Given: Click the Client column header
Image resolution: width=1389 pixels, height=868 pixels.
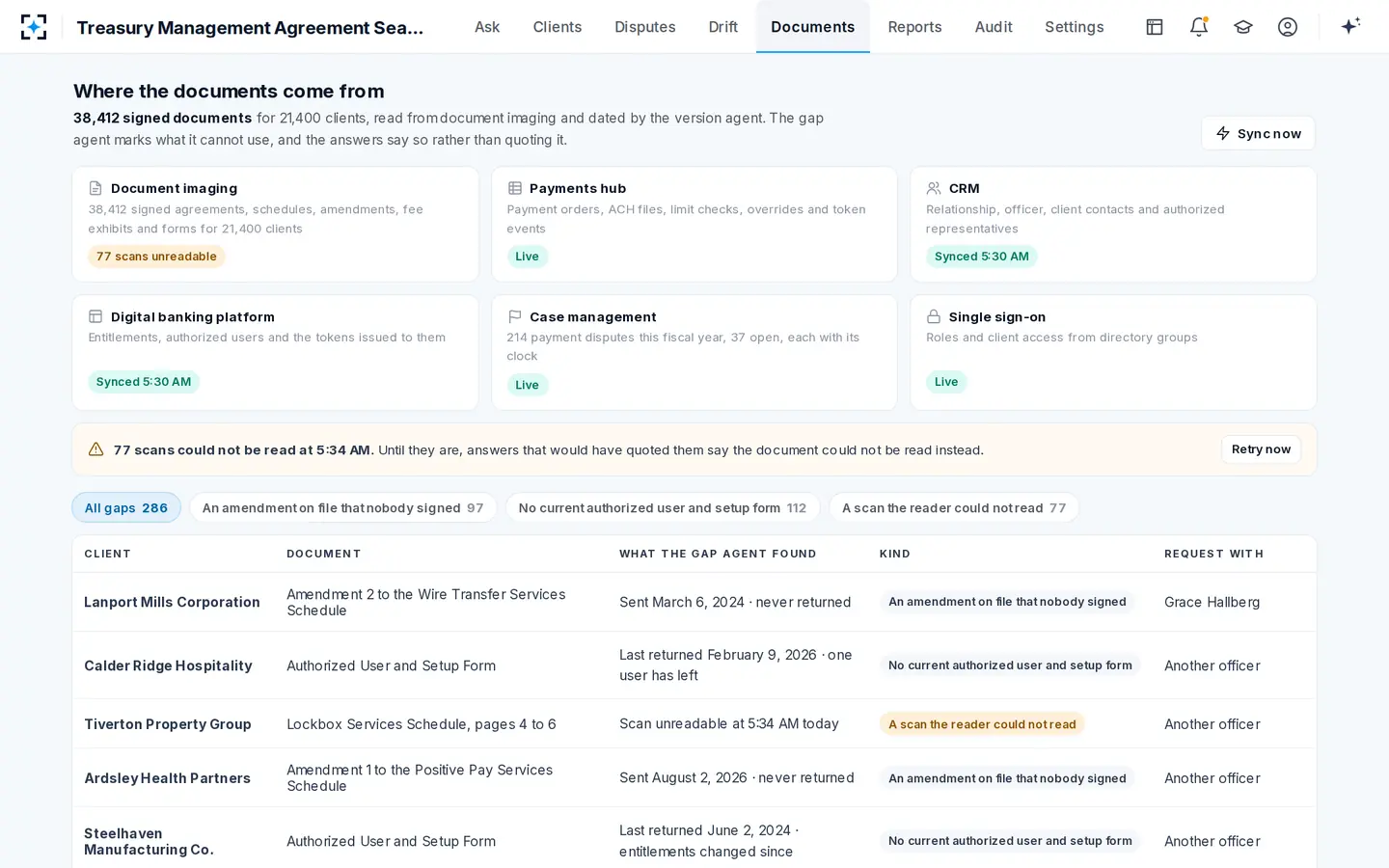Looking at the screenshot, I should [x=107, y=554].
